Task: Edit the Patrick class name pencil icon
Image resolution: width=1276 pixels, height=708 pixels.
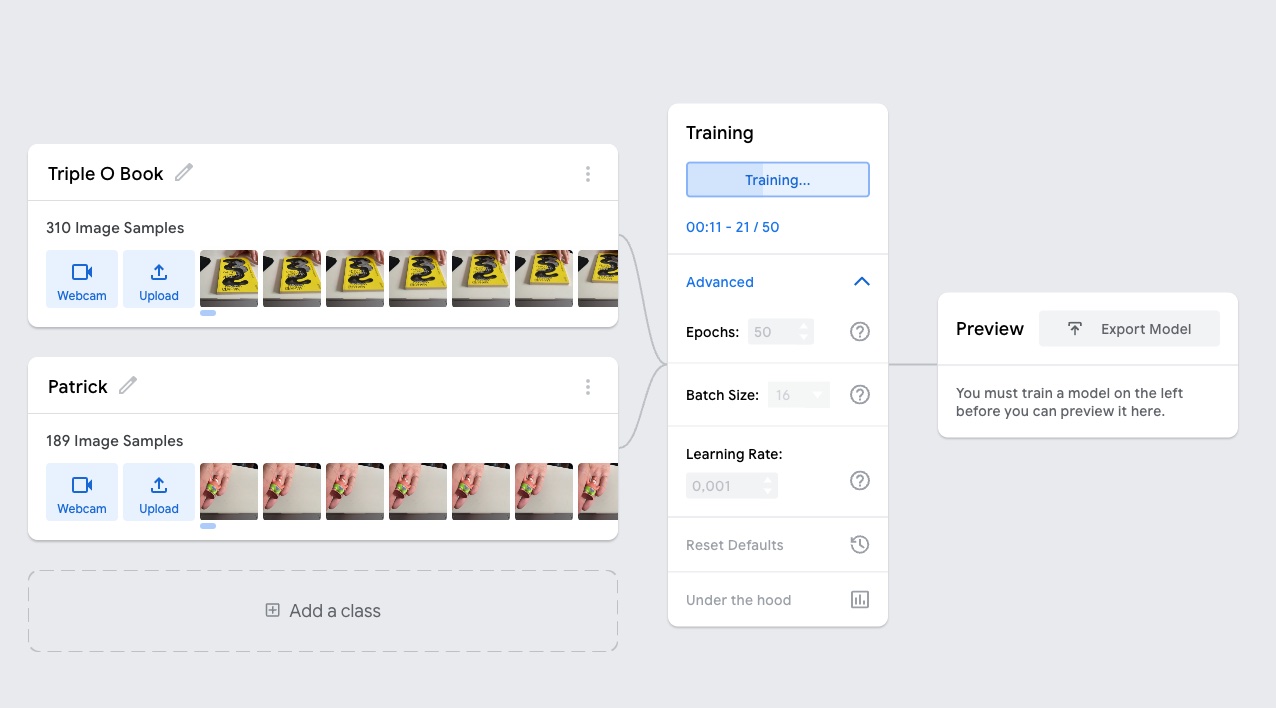Action: [x=128, y=386]
